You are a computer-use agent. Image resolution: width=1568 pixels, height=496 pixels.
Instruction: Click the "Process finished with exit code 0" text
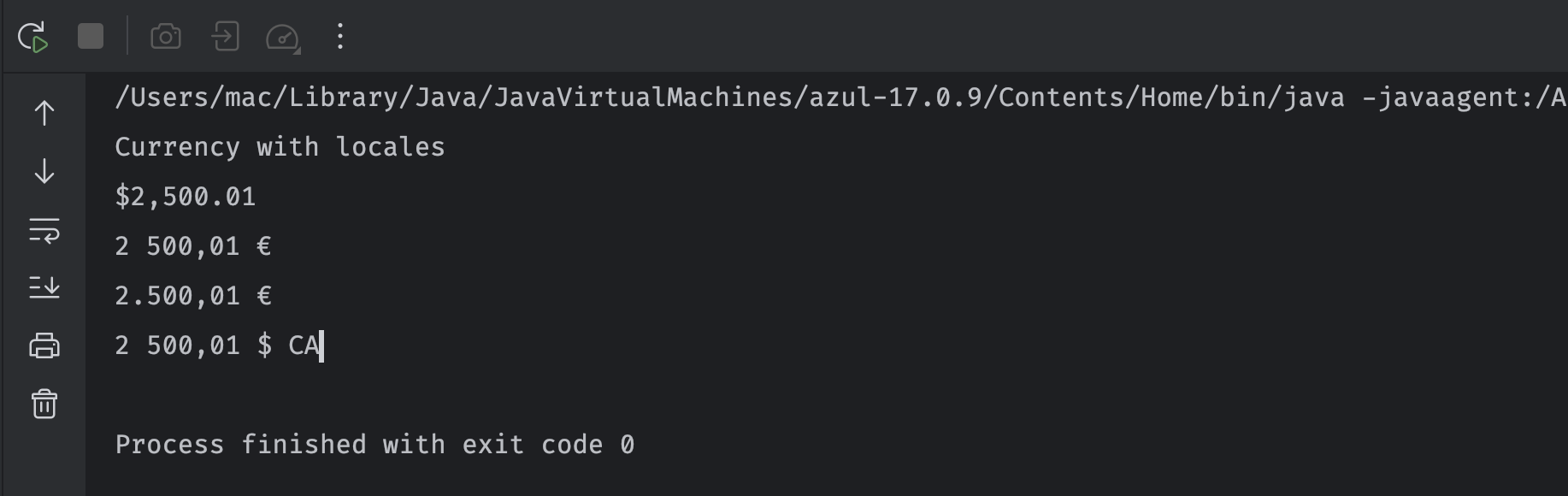375,445
